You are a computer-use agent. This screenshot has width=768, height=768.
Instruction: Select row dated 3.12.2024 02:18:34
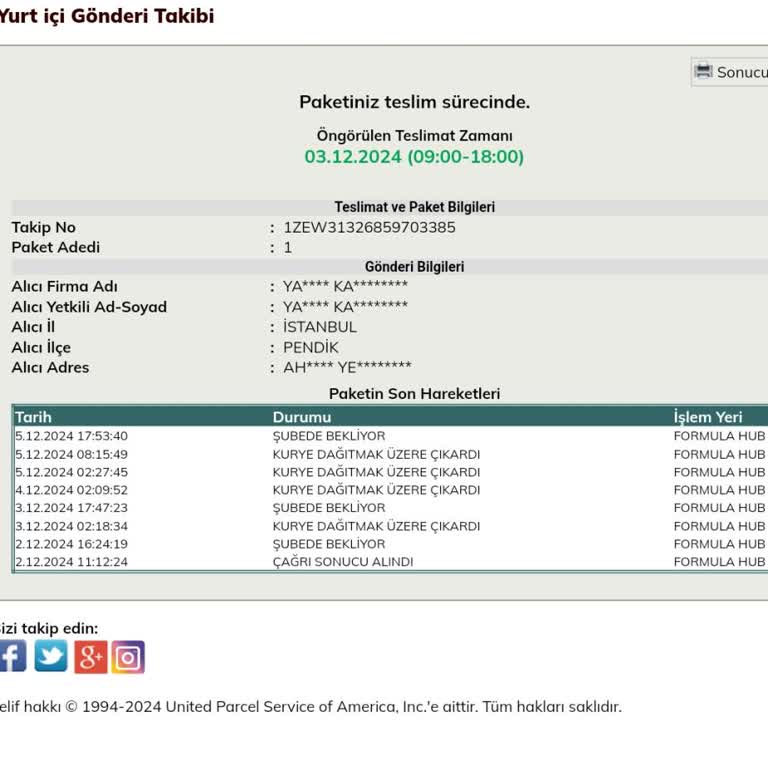tap(390, 526)
